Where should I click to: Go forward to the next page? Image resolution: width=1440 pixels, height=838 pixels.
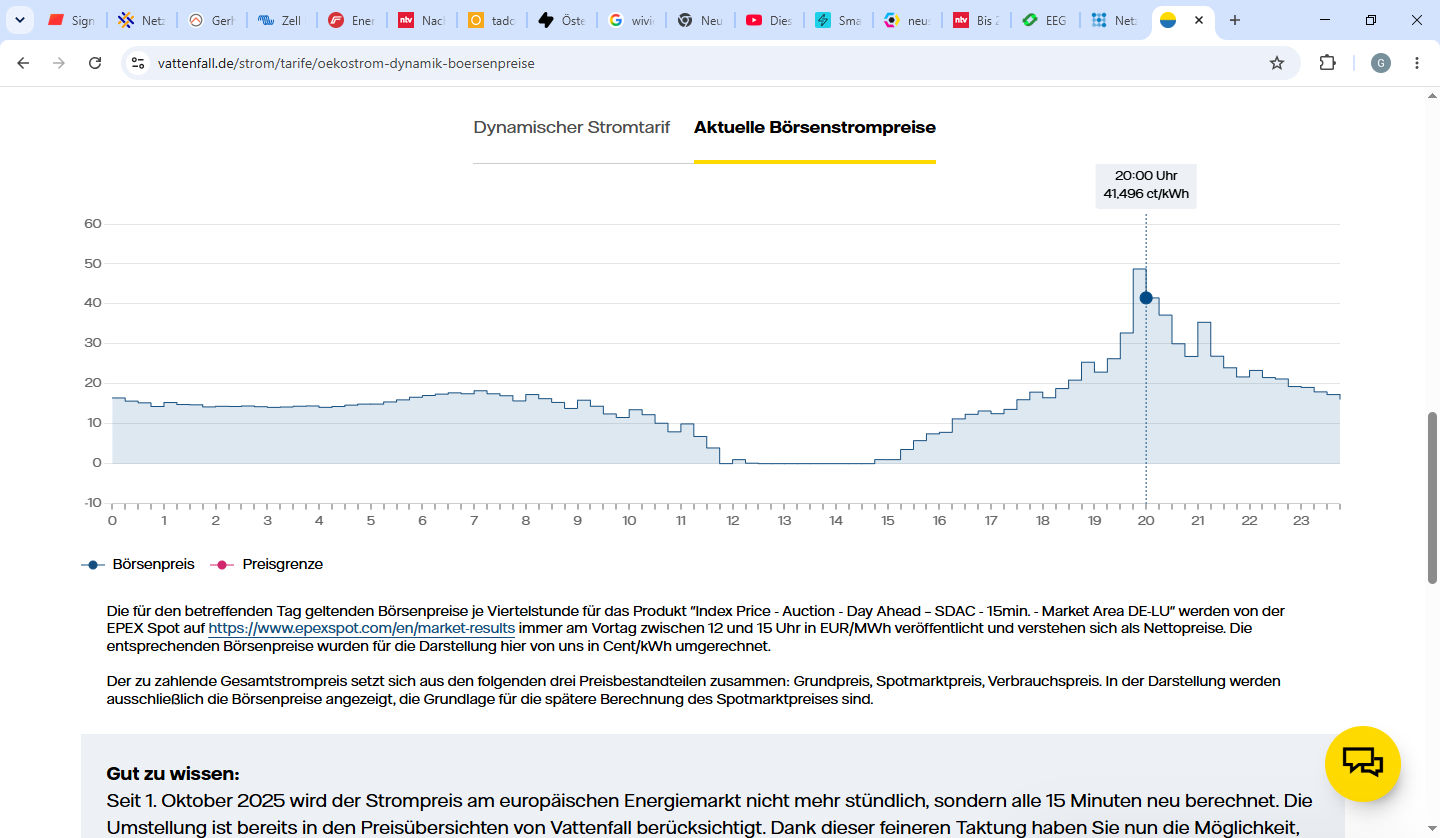59,63
